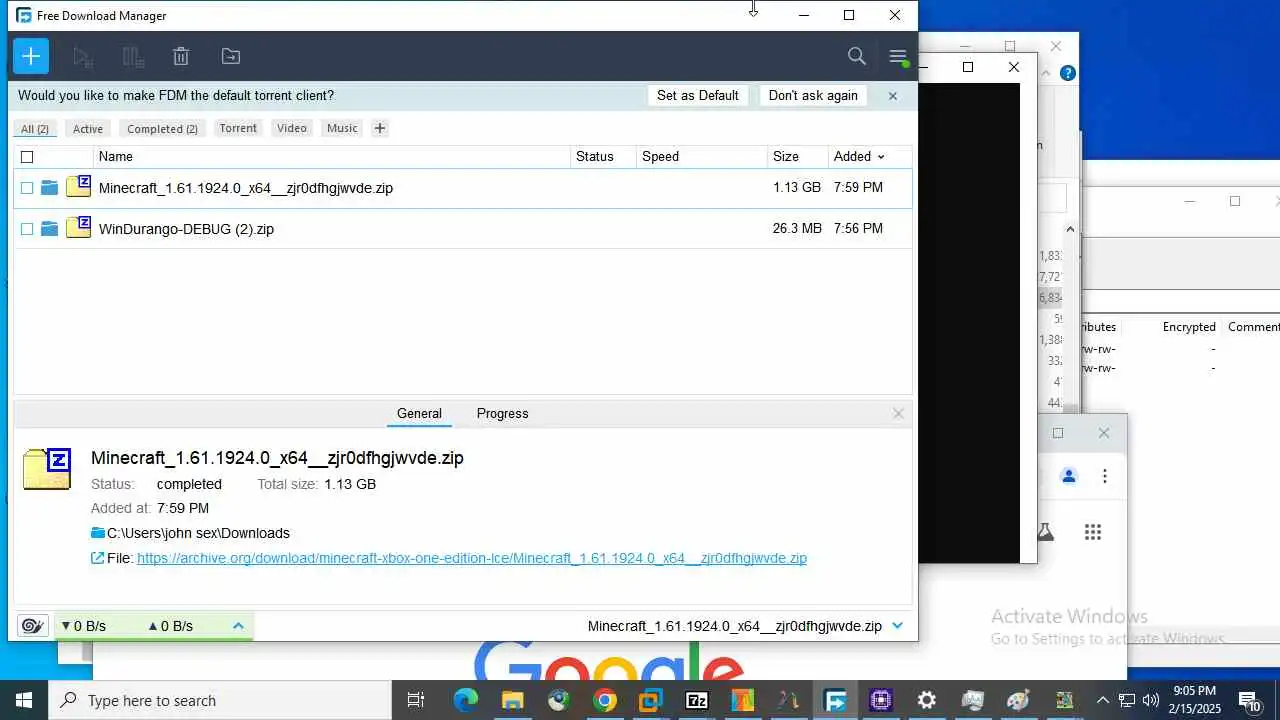Sort list by Speed column header
The image size is (1280, 720).
click(x=701, y=157)
